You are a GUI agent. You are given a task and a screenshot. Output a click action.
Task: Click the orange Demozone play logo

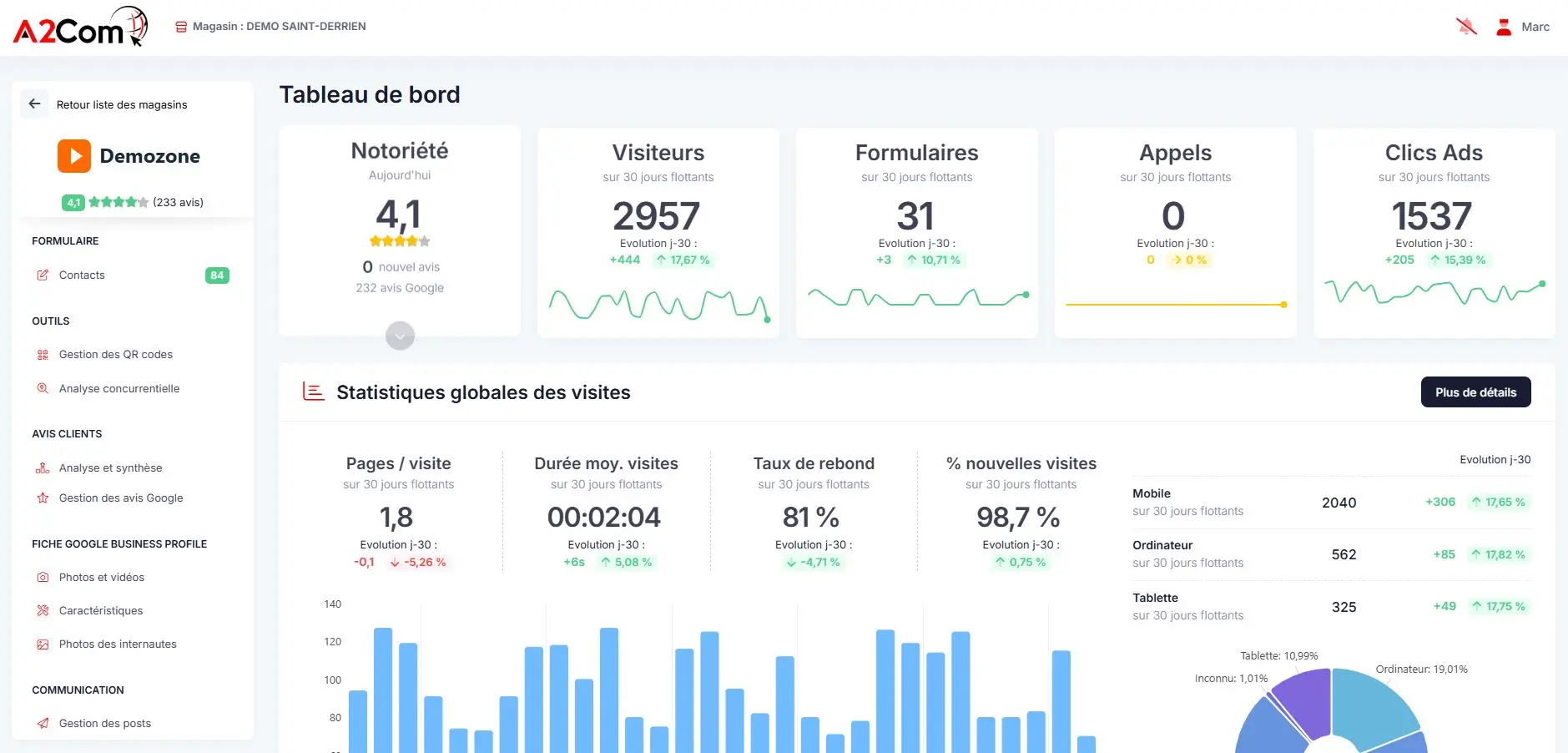[x=74, y=156]
